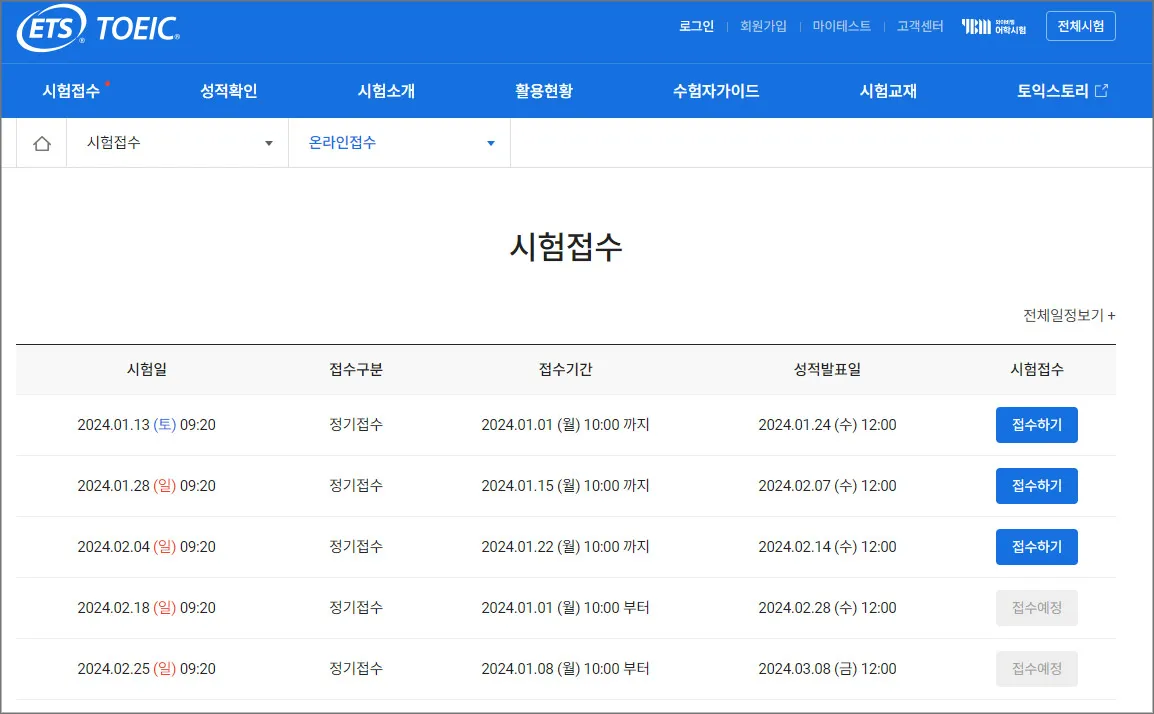The width and height of the screenshot is (1154, 714).
Task: Open 회원가입 to sign up
Action: click(x=763, y=26)
